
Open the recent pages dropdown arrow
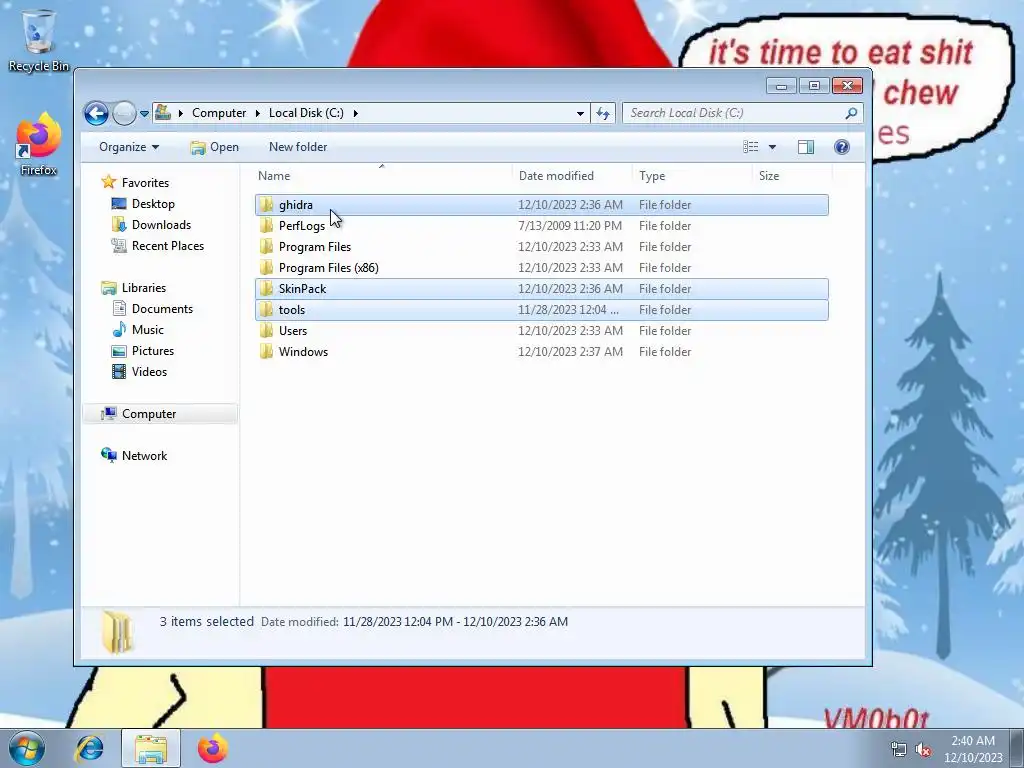click(144, 114)
